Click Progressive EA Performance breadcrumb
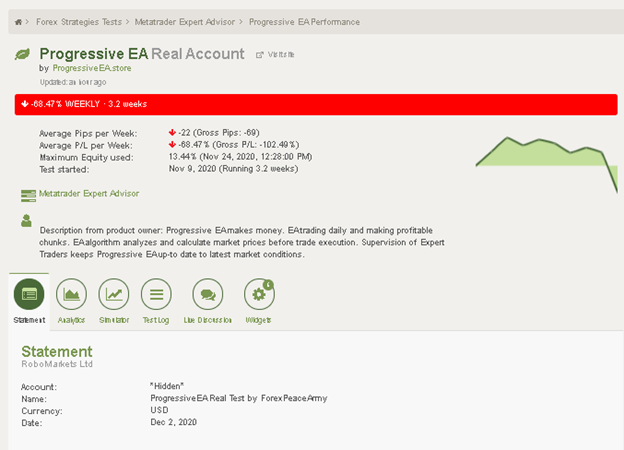The image size is (624, 450). click(x=304, y=22)
